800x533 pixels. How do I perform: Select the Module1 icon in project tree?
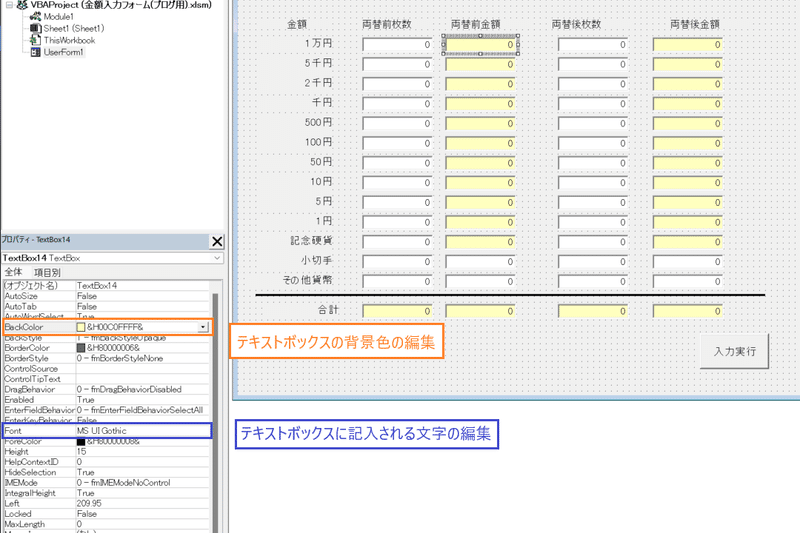[35, 16]
